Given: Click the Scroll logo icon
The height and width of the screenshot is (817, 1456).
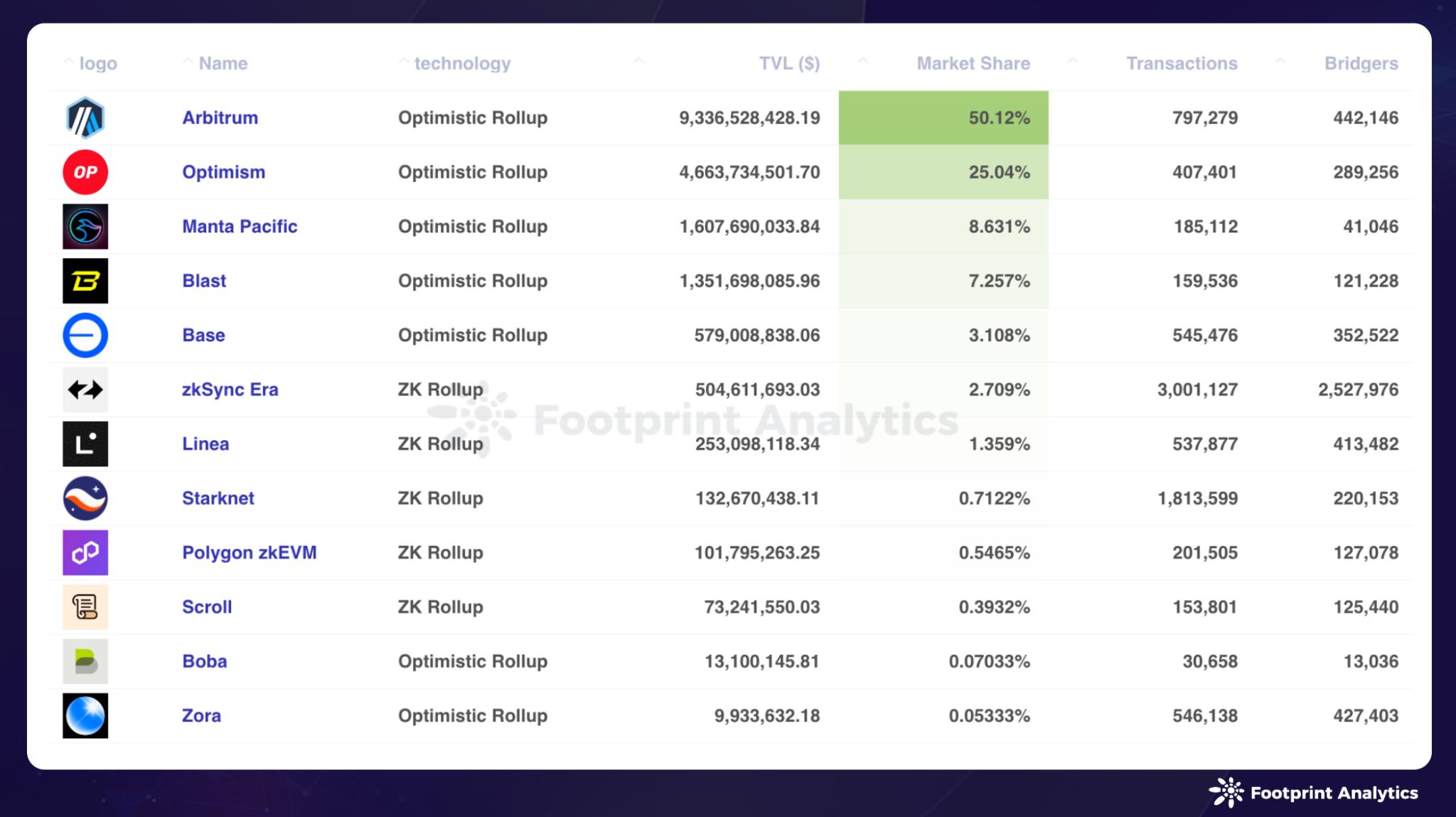Looking at the screenshot, I should point(85,607).
